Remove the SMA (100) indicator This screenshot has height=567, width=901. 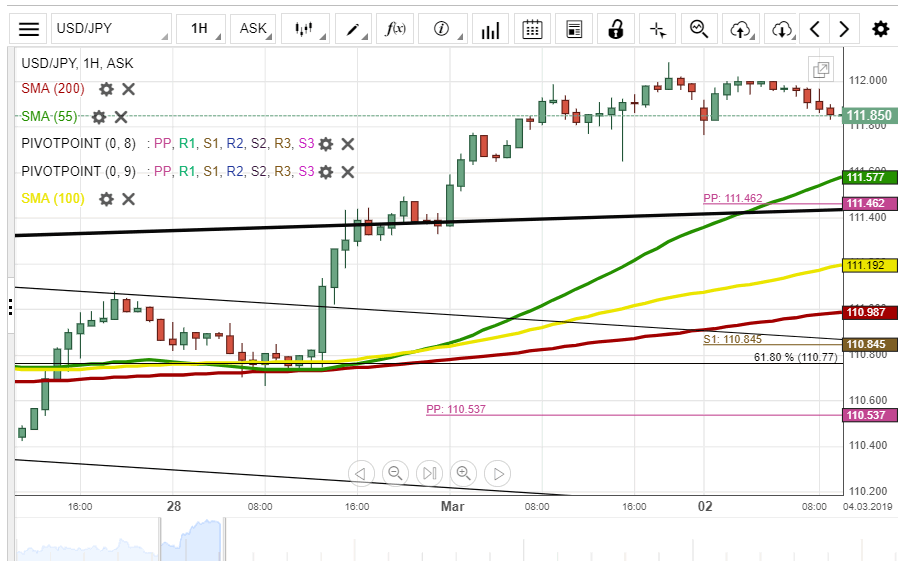pyautogui.click(x=129, y=199)
